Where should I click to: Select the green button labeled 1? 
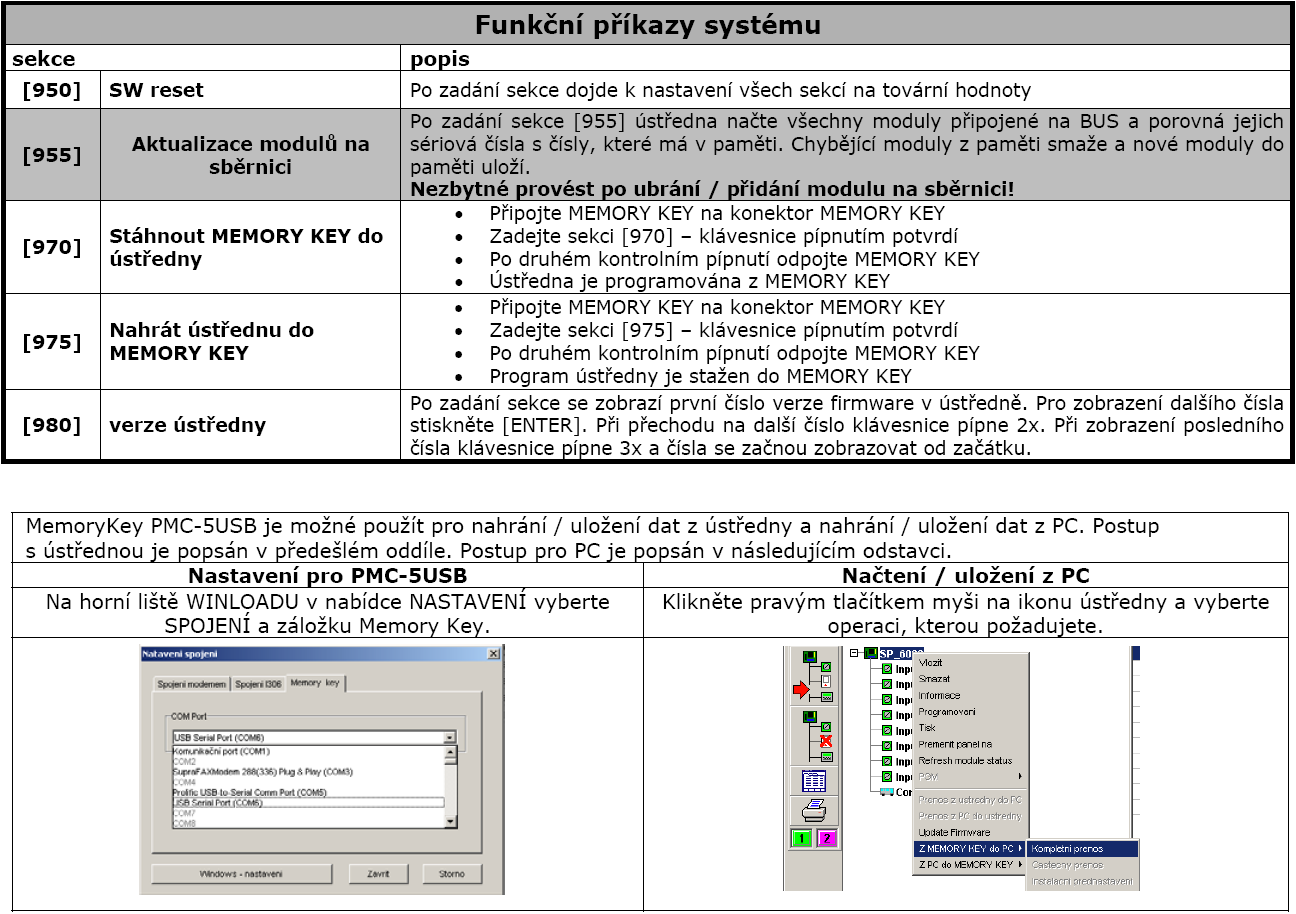point(801,838)
